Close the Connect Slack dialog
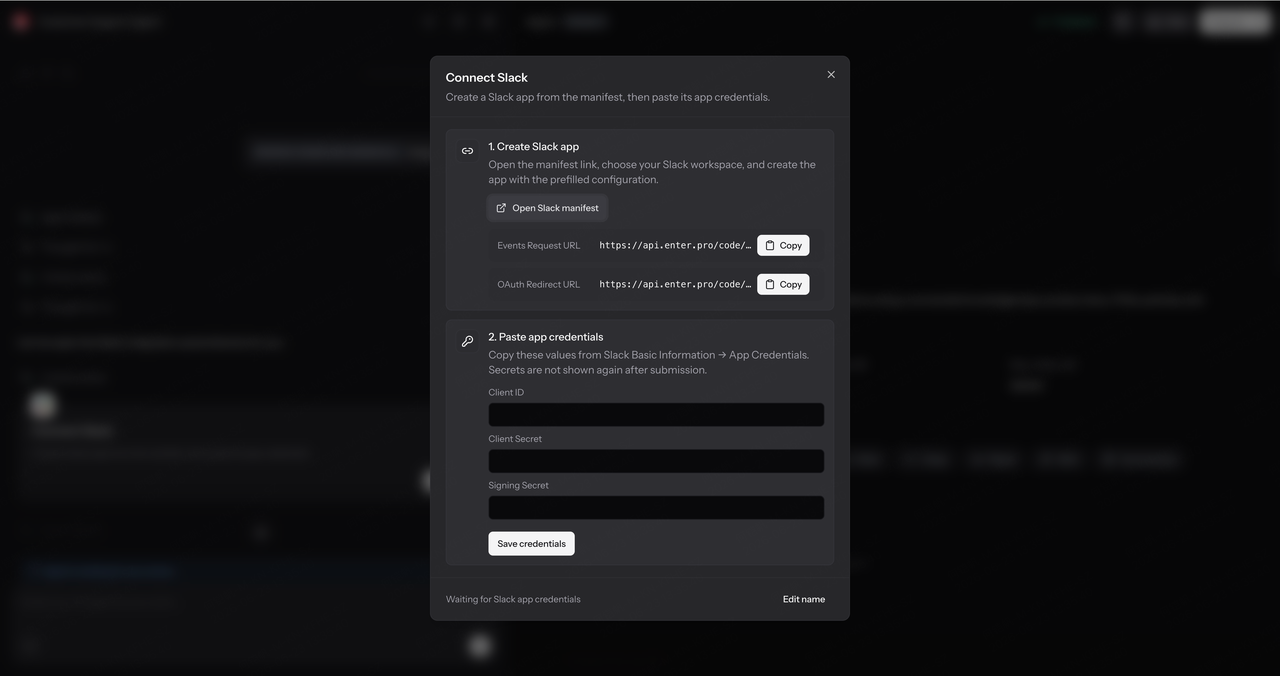Screen dimensions: 1280x676 (831, 75)
